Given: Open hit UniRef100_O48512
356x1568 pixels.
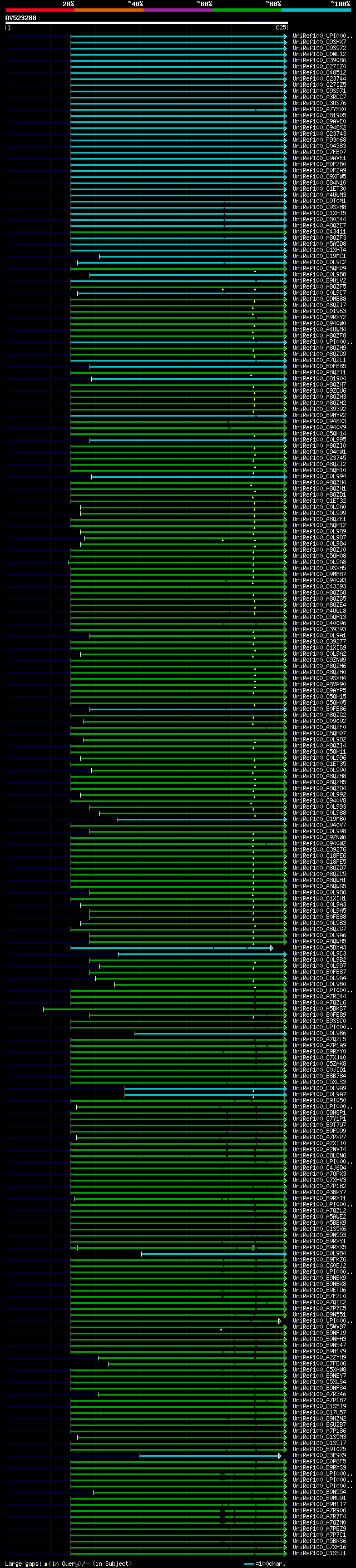Looking at the screenshot, I should click(x=319, y=72).
